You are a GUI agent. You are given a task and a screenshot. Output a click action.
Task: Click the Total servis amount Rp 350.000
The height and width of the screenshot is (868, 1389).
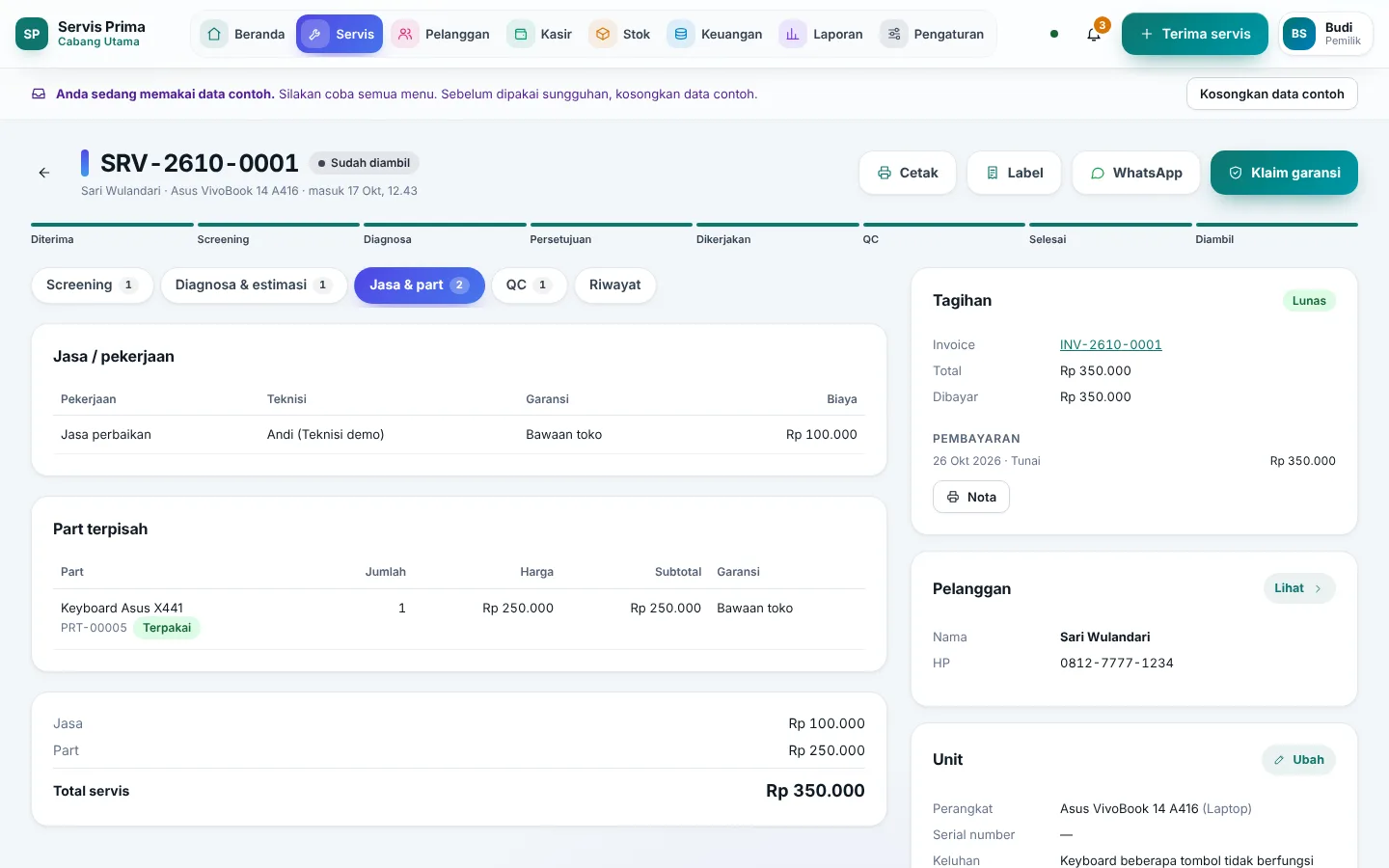815,791
